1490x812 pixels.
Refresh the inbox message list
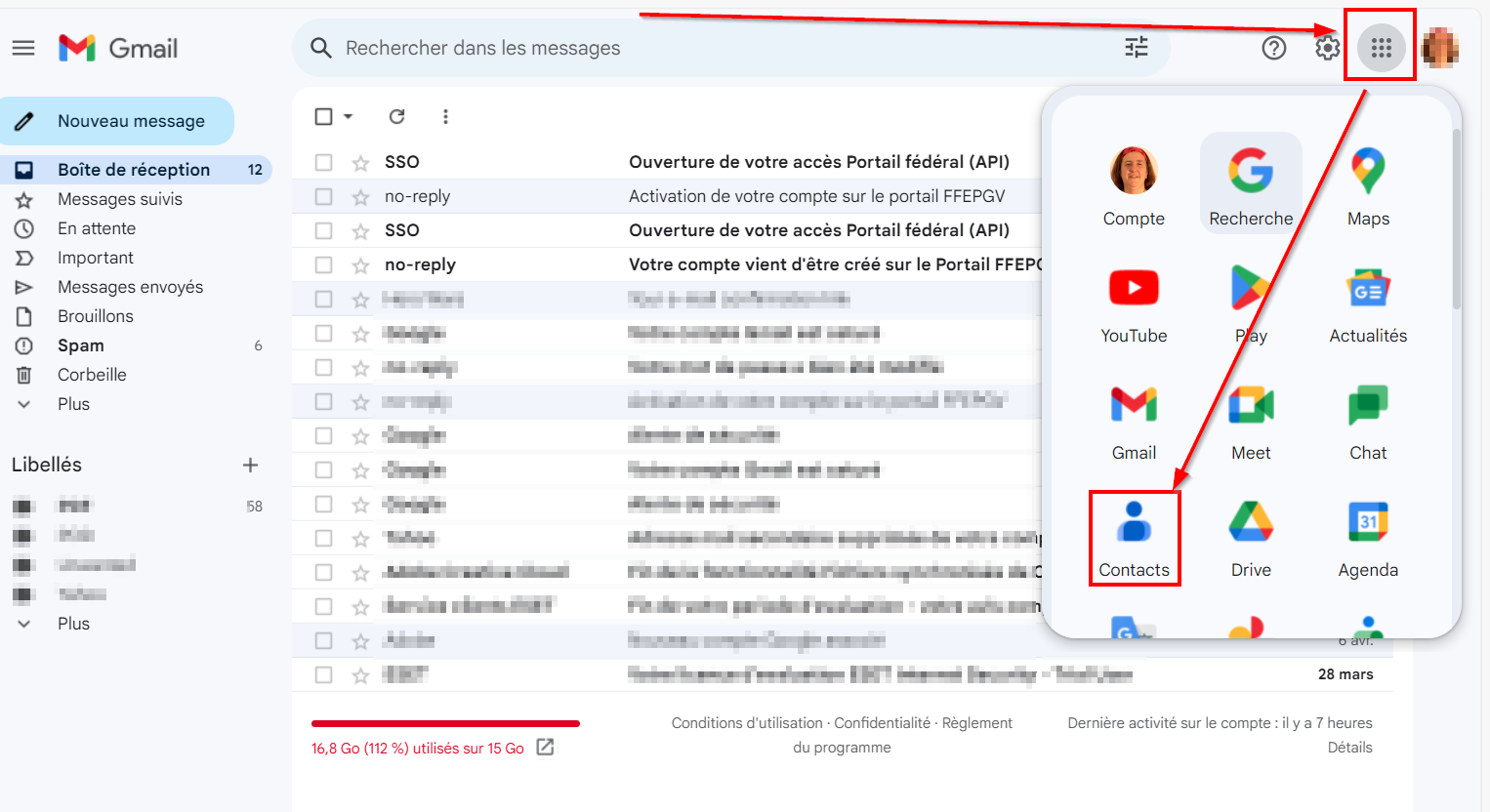tap(396, 116)
